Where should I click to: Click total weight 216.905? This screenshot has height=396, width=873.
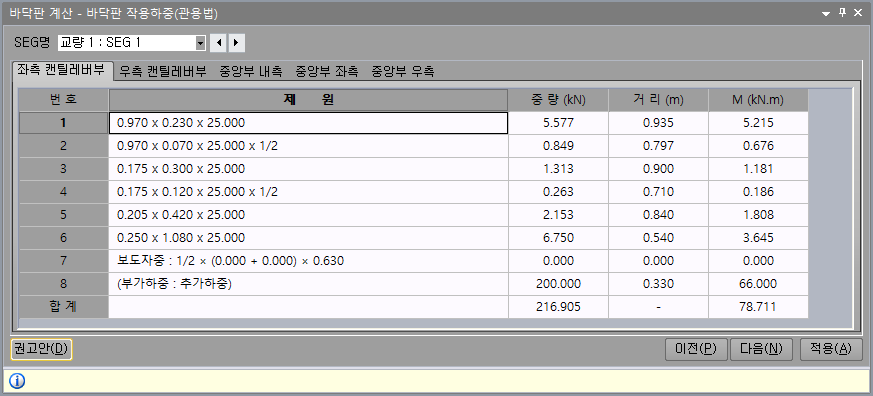tap(558, 307)
